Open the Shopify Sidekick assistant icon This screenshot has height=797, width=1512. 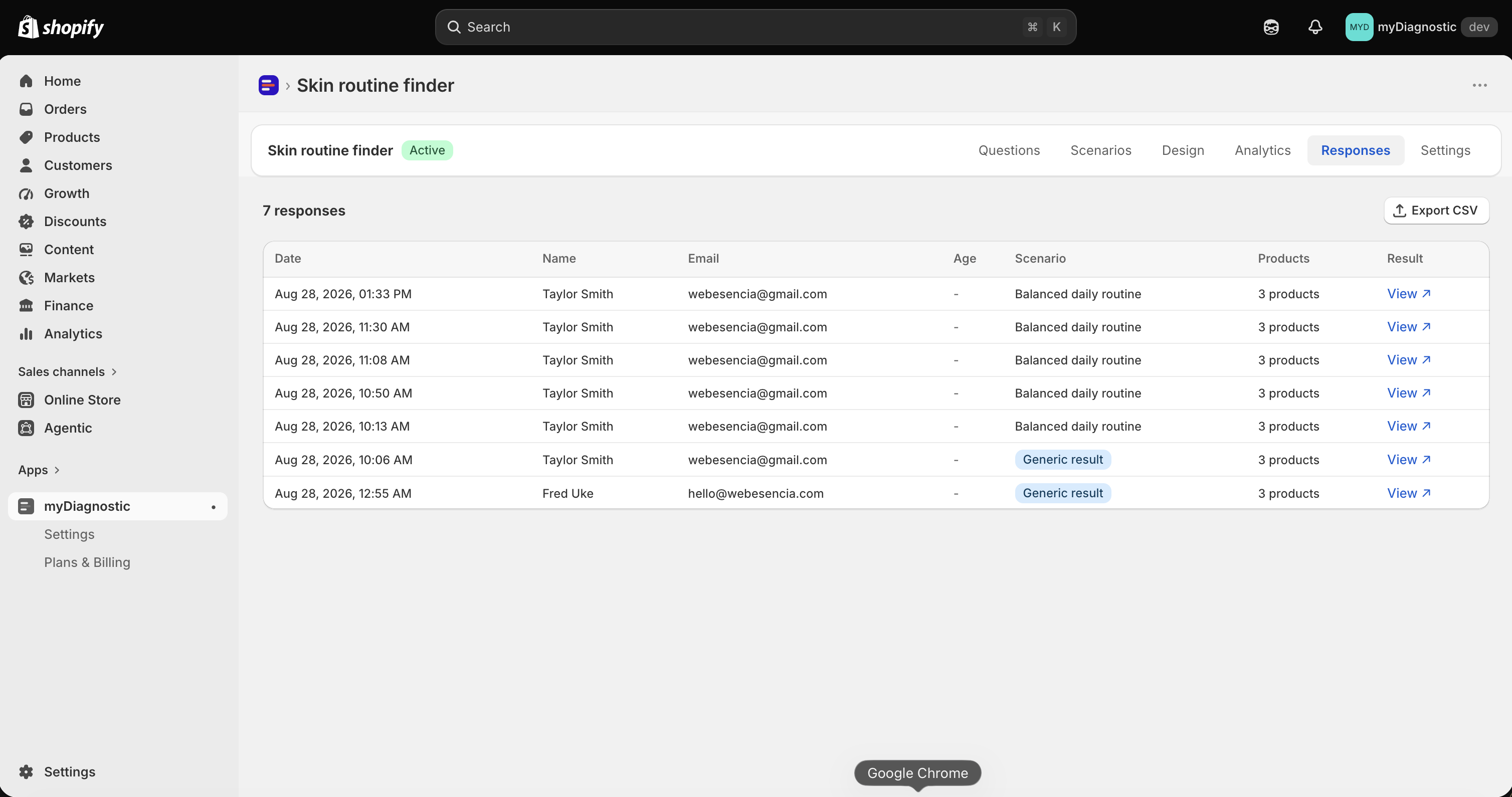point(1271,27)
